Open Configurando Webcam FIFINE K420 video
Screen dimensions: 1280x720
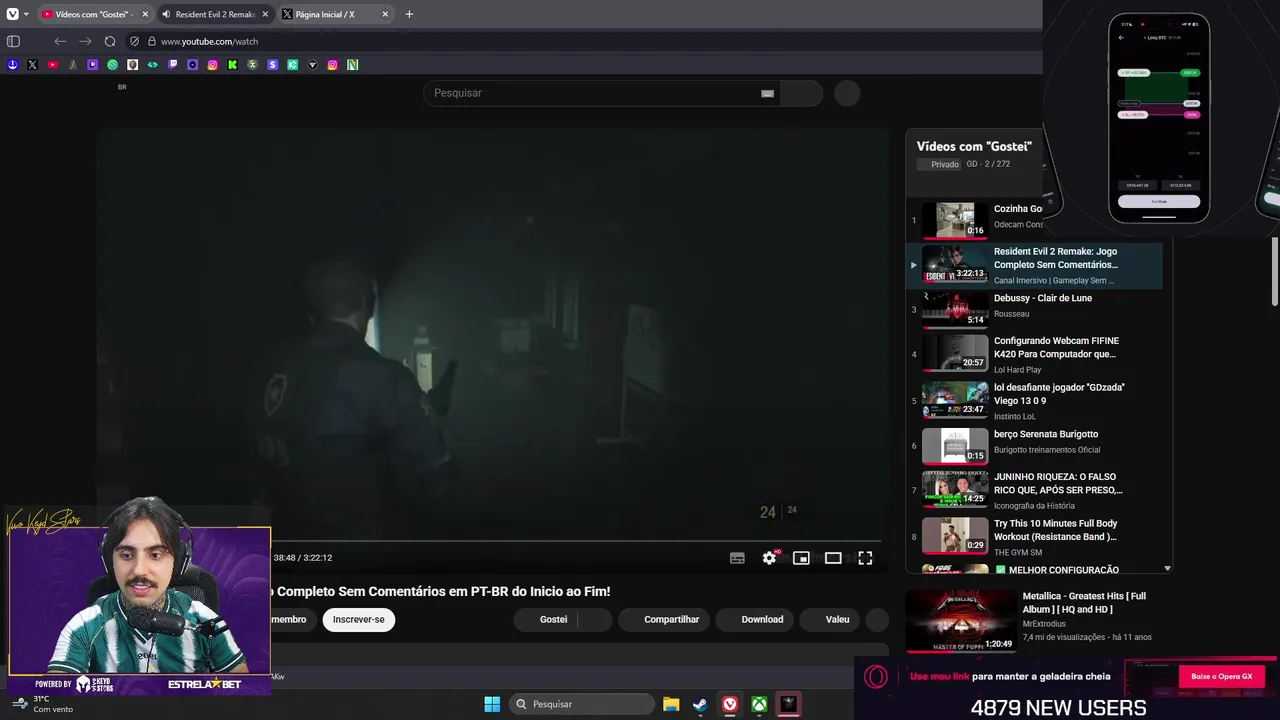point(1034,354)
